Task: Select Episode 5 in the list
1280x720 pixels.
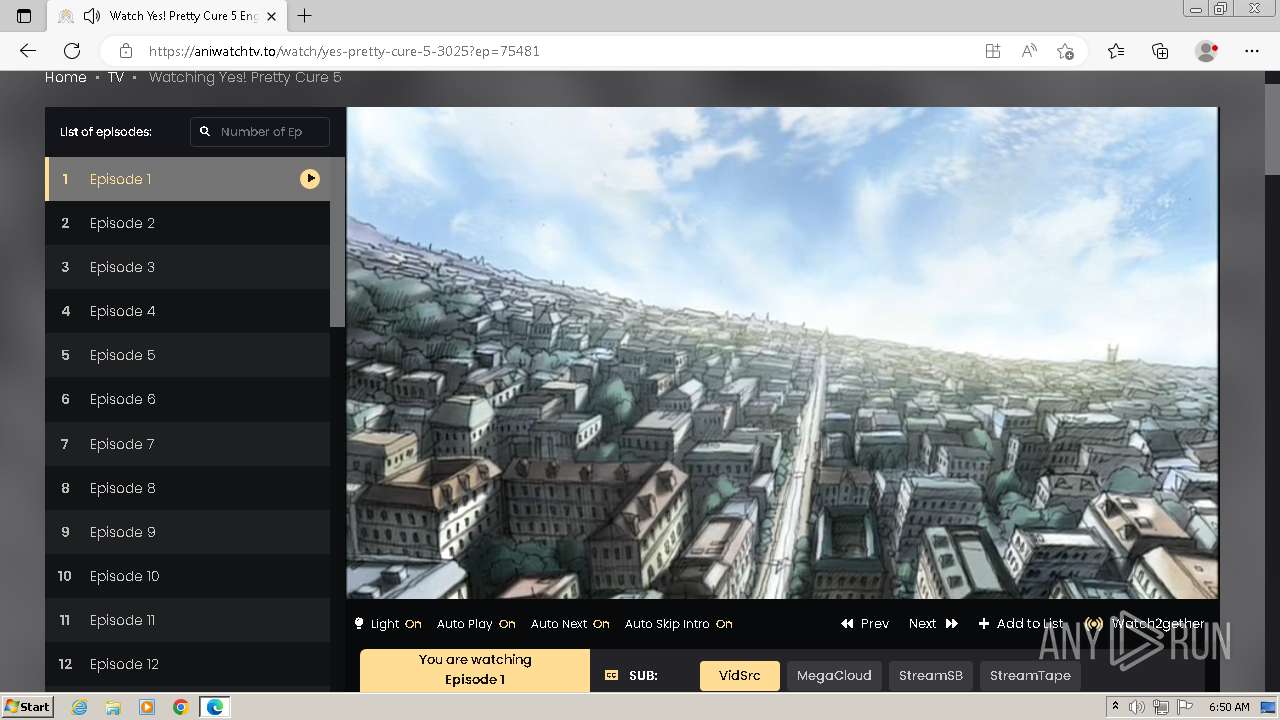Action: click(x=188, y=355)
